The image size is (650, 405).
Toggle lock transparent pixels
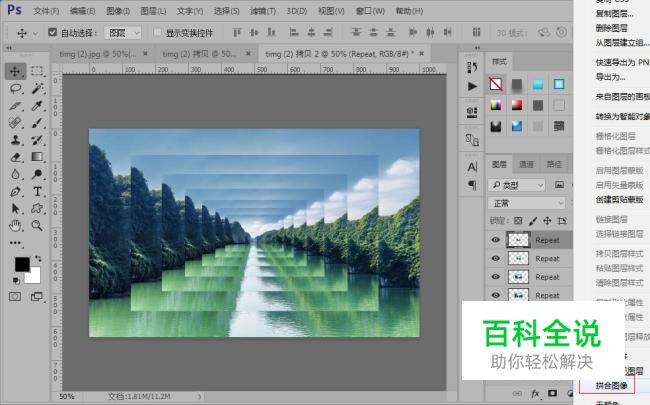click(518, 221)
